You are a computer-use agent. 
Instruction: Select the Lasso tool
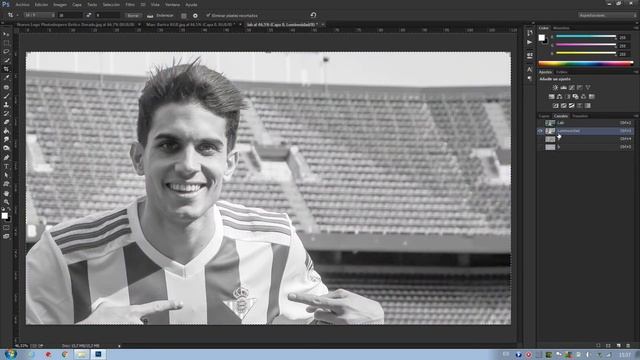[x=6, y=52]
